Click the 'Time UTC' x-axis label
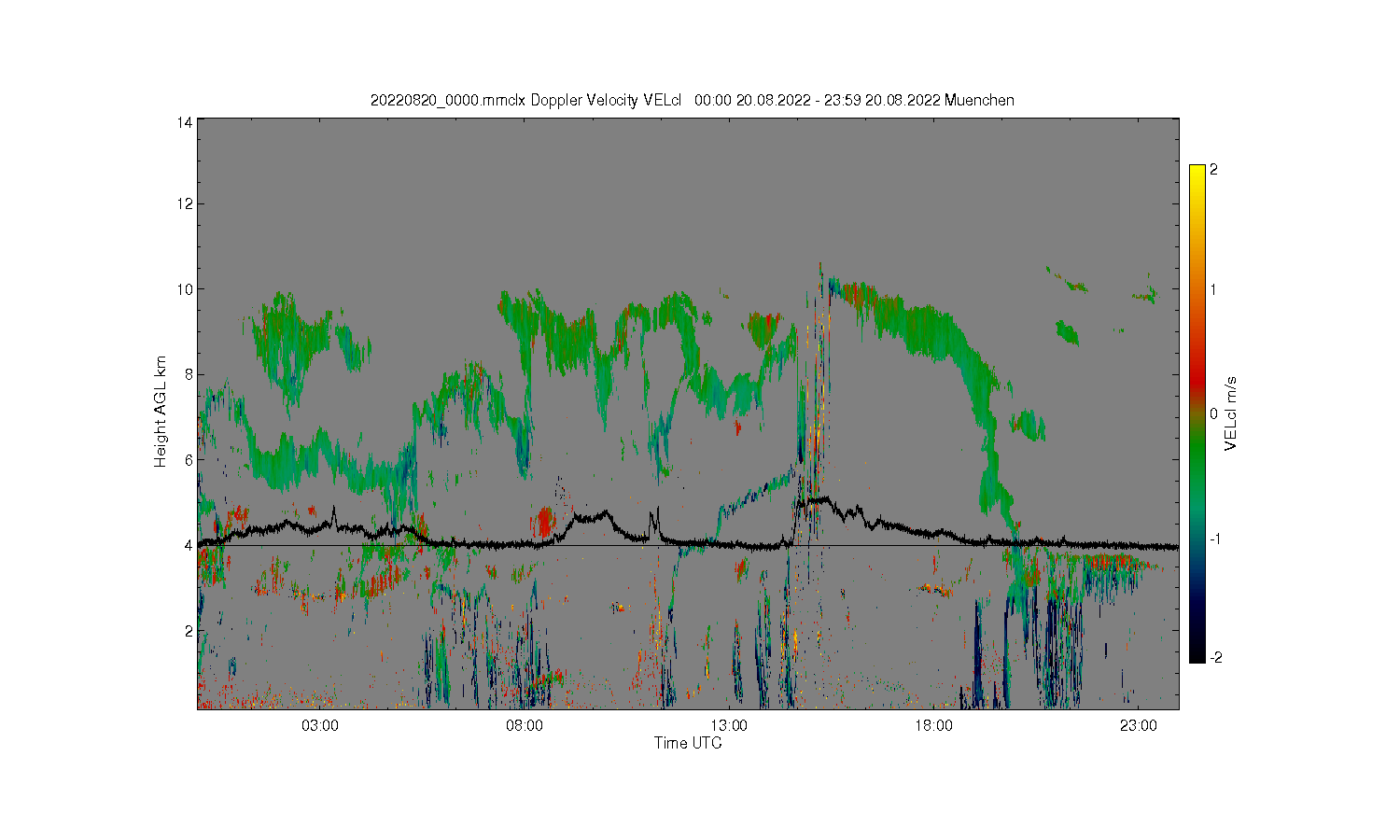 coord(688,744)
